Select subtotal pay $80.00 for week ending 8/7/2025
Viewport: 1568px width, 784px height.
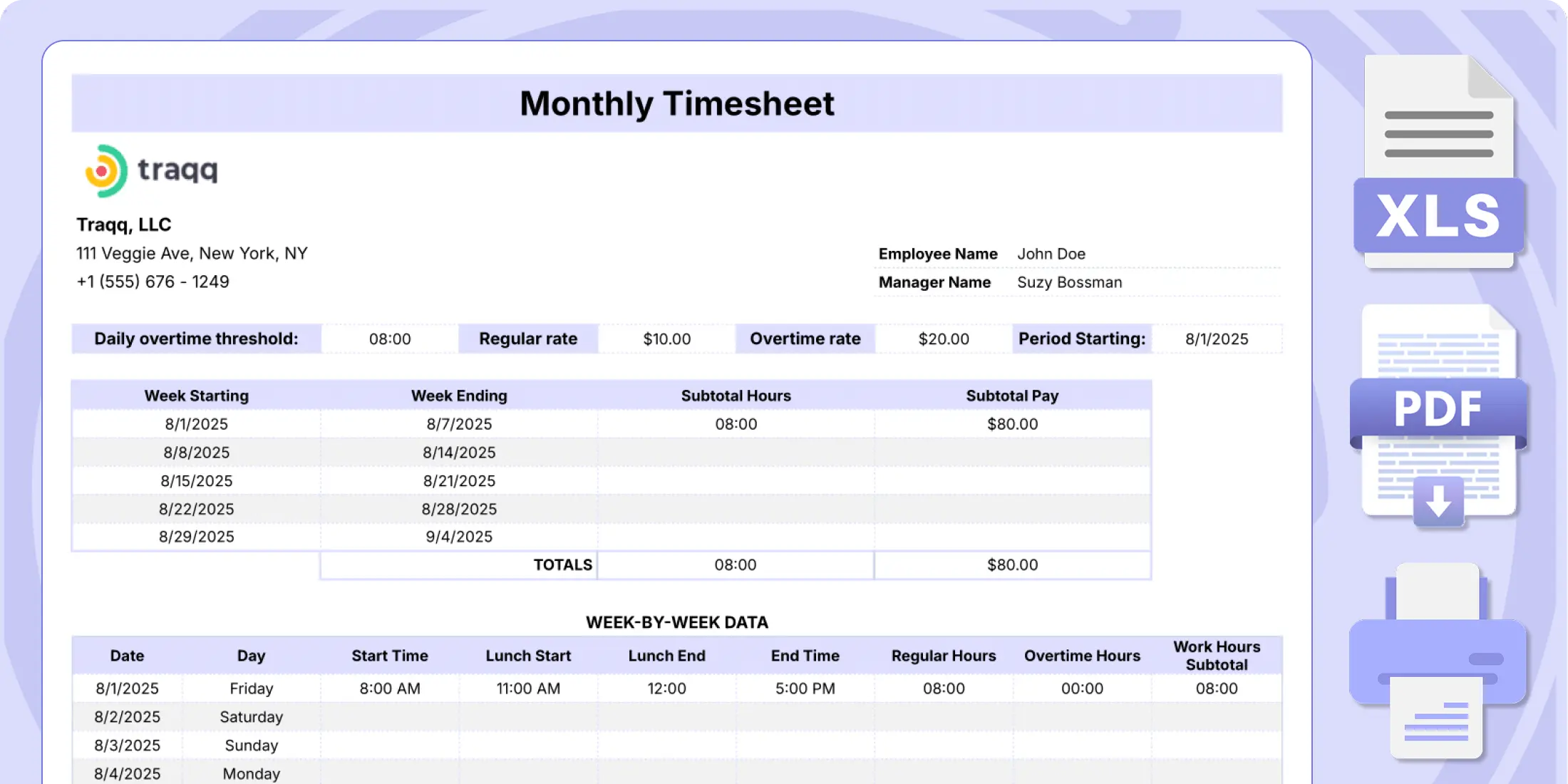pyautogui.click(x=1012, y=424)
